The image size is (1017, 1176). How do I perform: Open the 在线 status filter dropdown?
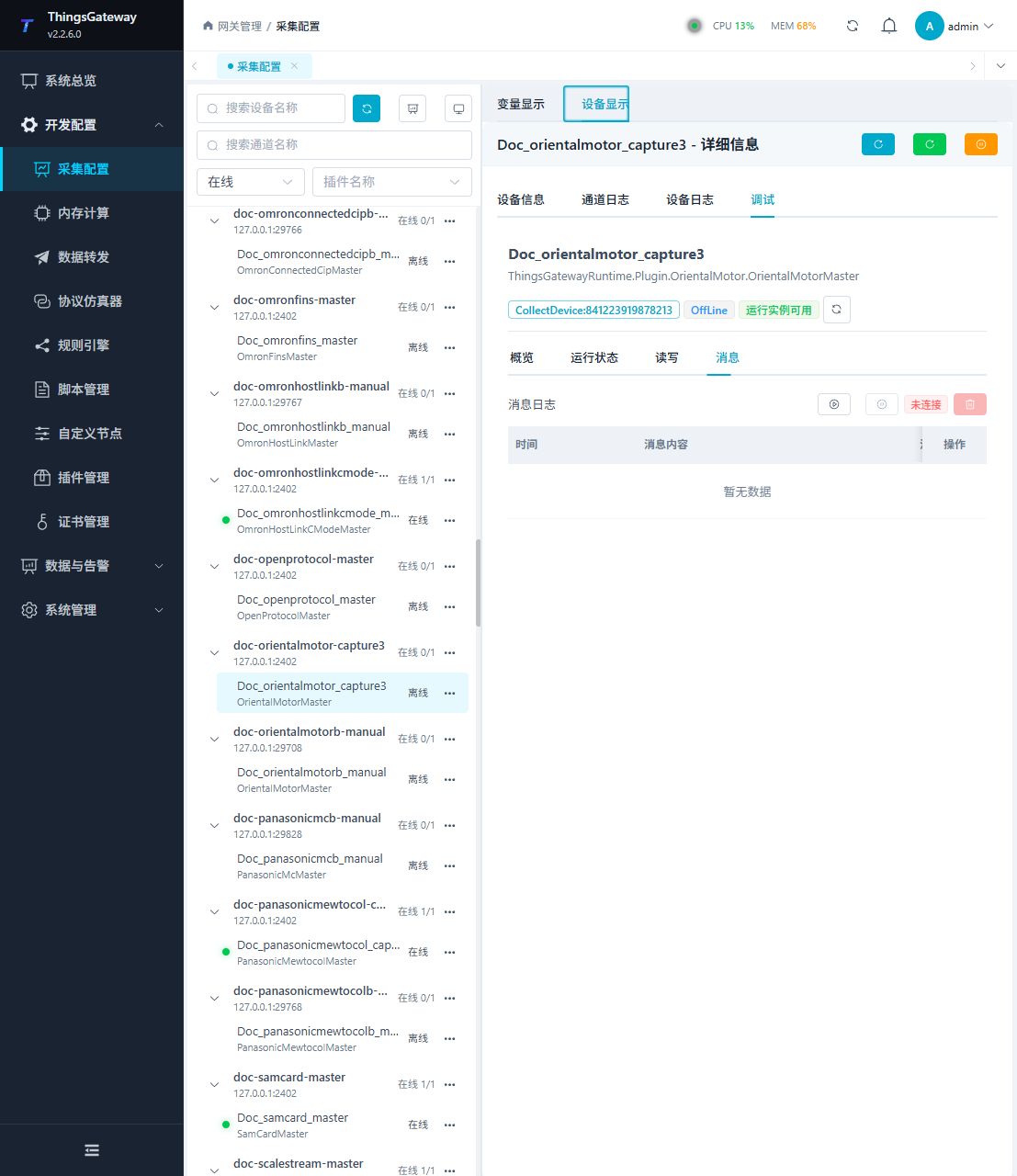251,182
